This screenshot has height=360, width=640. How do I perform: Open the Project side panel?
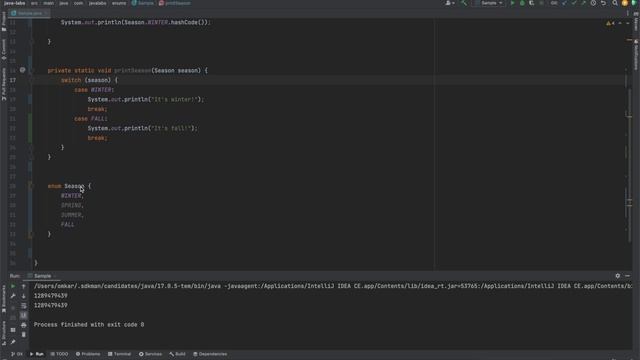pyautogui.click(x=4, y=21)
